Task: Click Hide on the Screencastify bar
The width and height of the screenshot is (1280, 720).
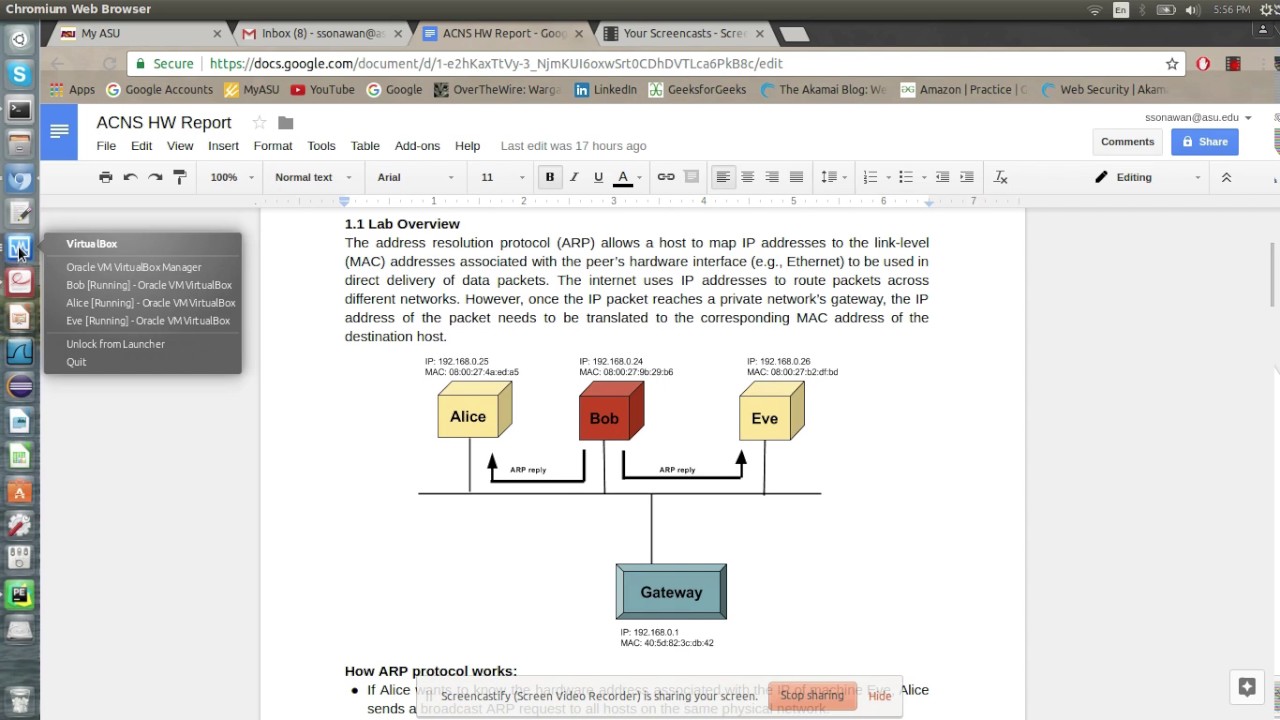Action: click(x=880, y=696)
